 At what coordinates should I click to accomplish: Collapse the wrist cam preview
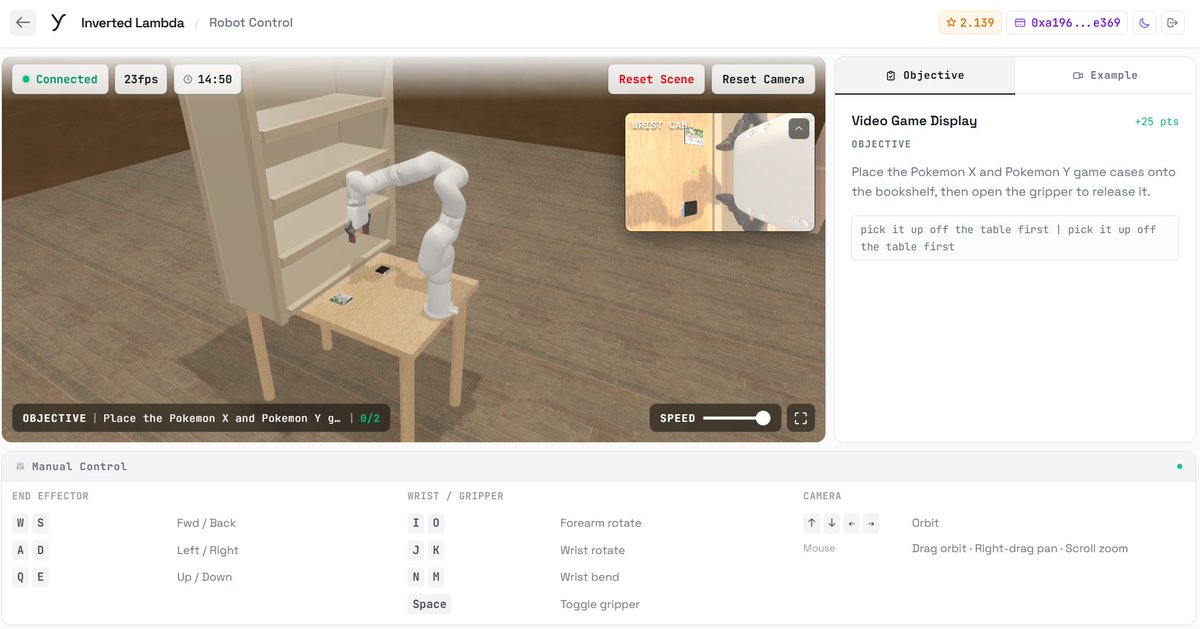pyautogui.click(x=798, y=128)
